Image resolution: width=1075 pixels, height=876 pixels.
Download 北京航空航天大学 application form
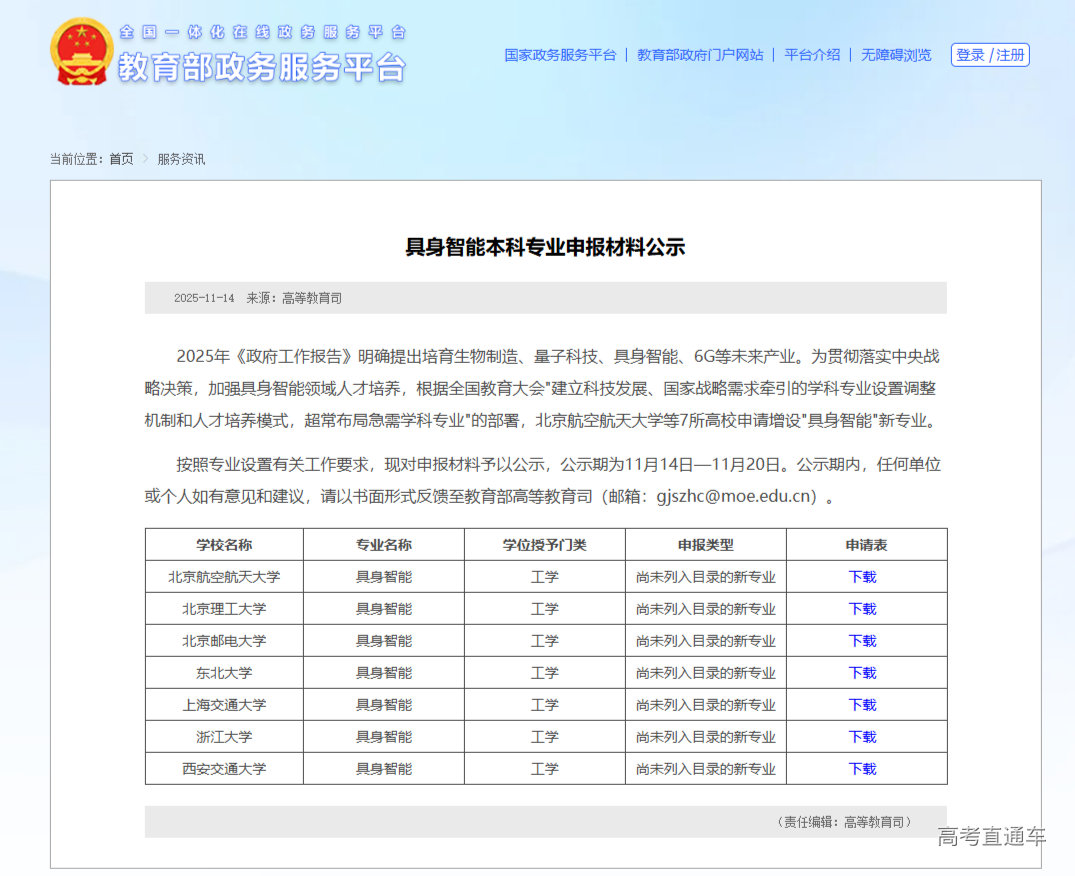pos(862,576)
